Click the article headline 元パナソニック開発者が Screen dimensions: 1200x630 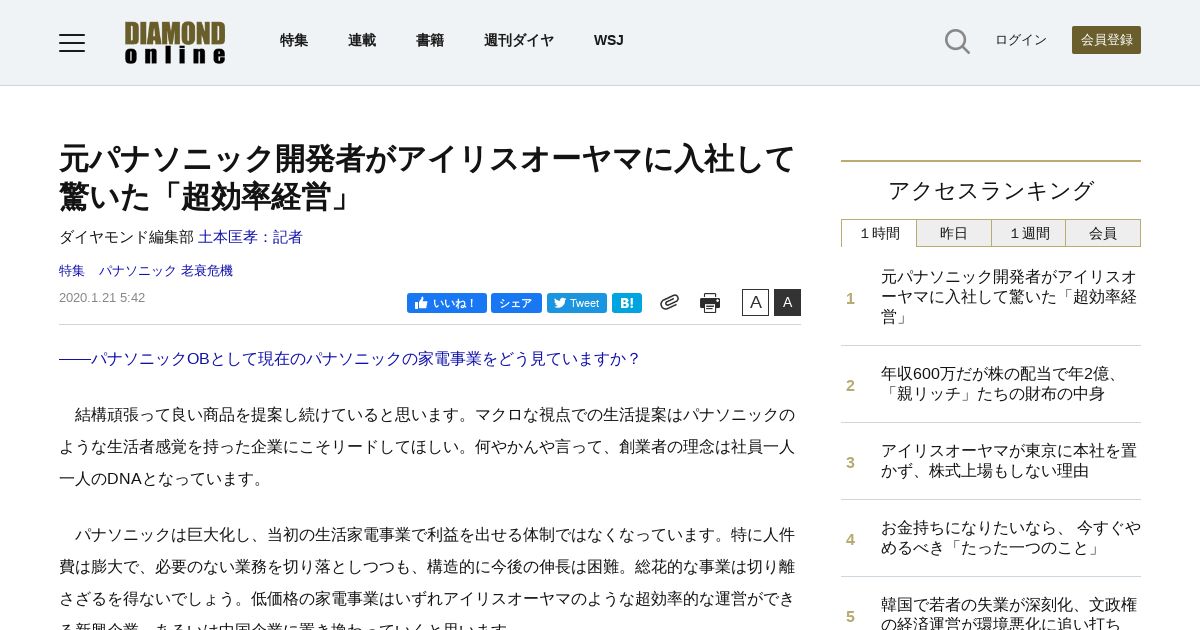(427, 177)
